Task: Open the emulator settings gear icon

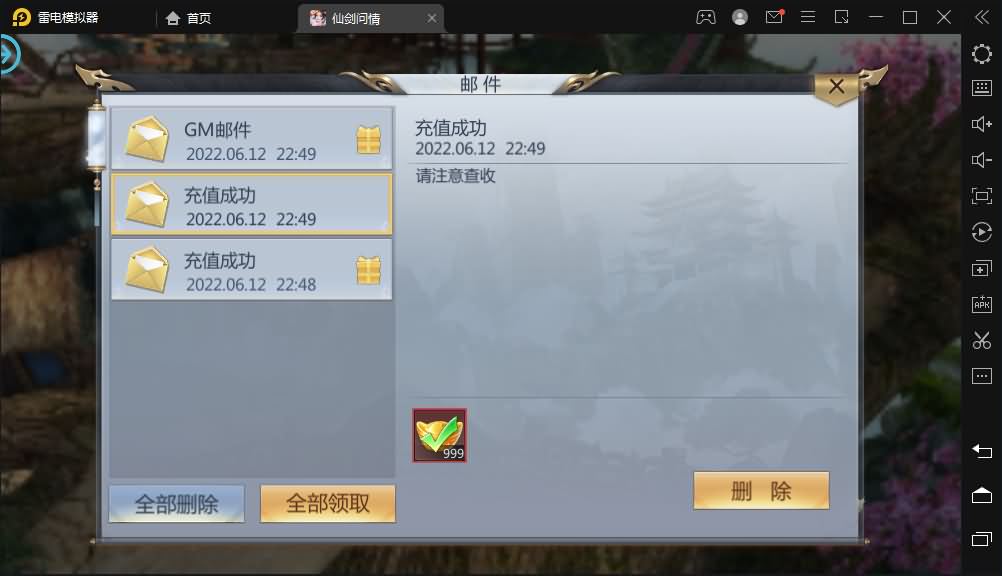Action: [x=982, y=54]
